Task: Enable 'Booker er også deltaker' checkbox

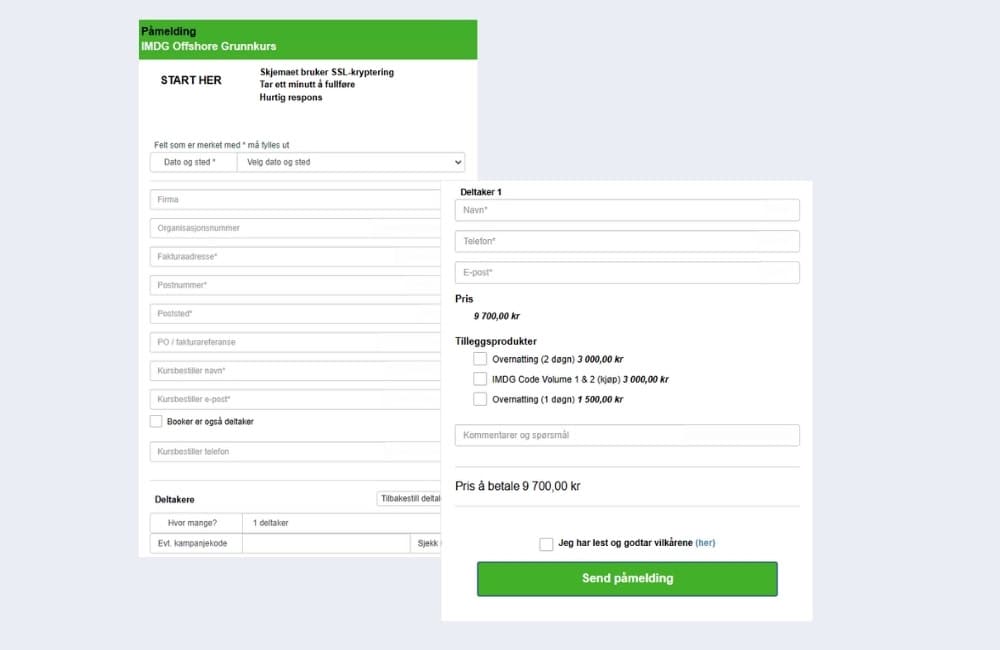Action: coord(156,421)
